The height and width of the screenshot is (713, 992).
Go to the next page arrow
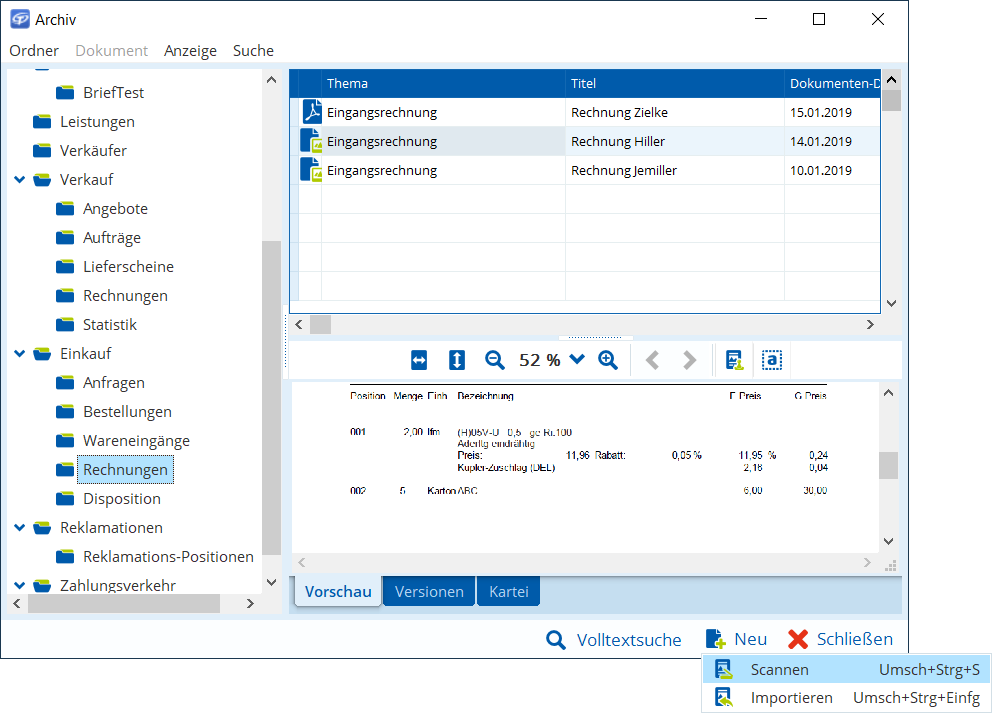pos(689,360)
